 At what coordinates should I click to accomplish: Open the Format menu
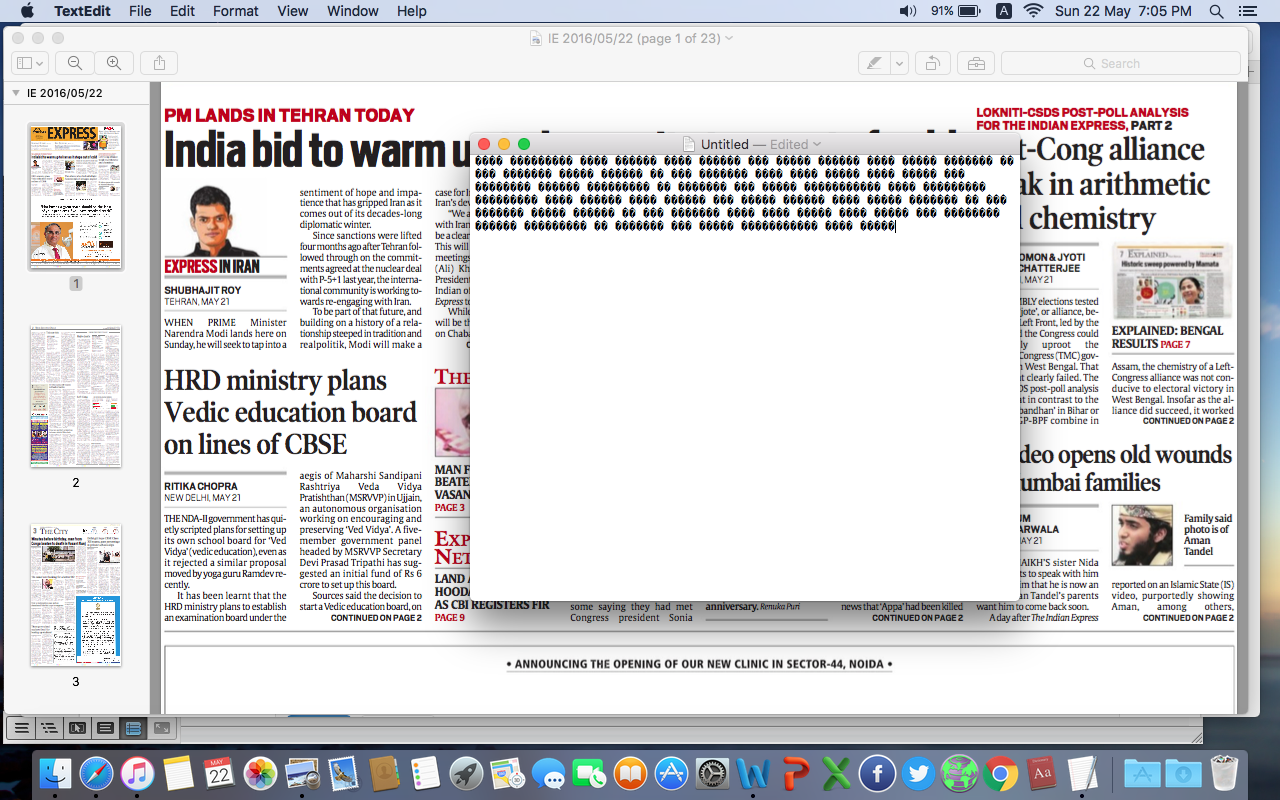coord(236,11)
